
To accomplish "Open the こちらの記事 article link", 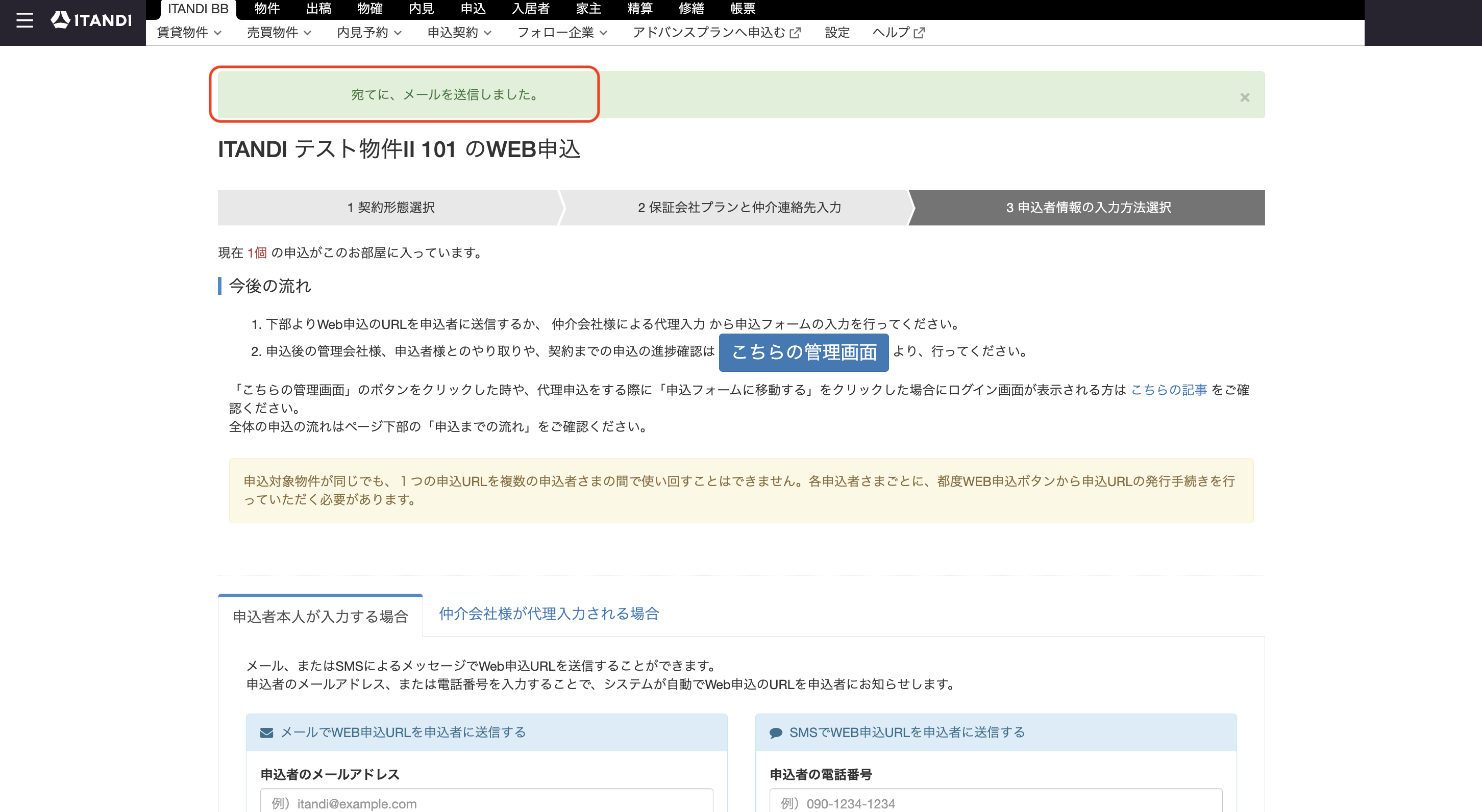I will point(1169,390).
